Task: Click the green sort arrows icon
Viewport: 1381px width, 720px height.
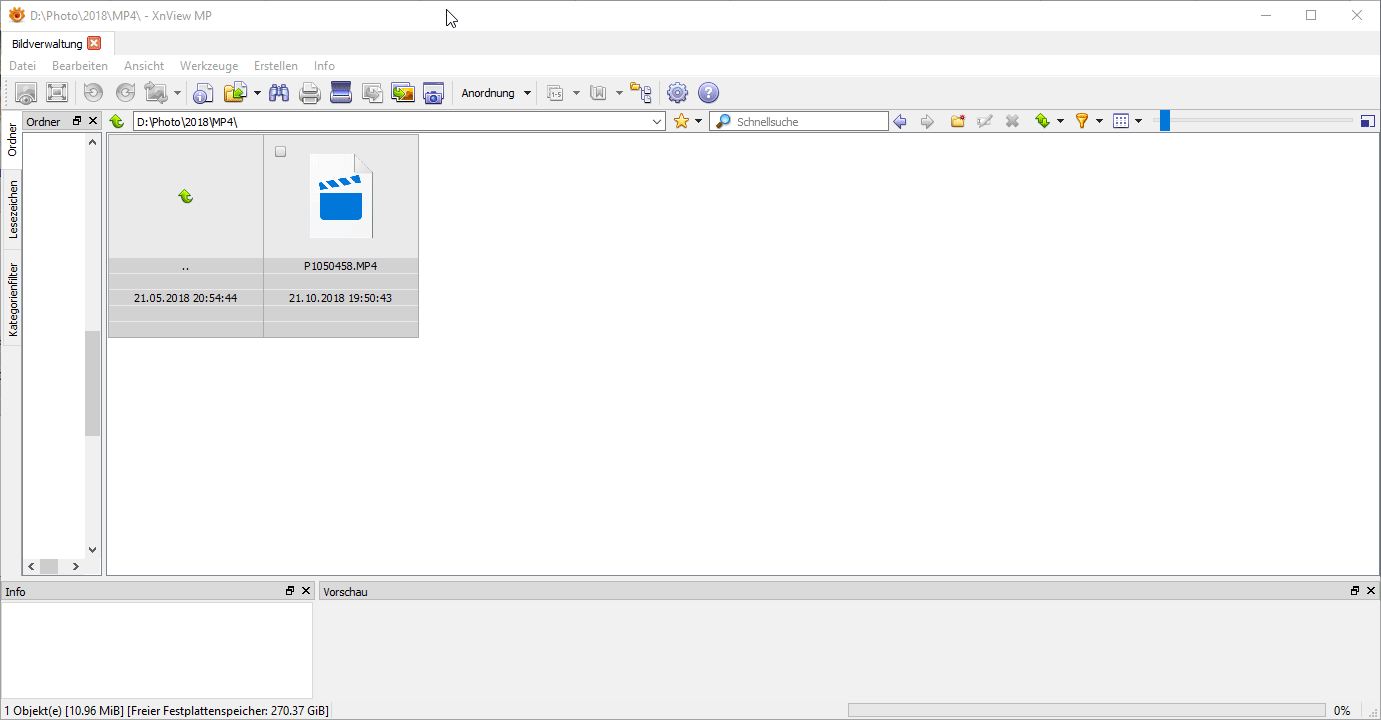Action: coord(1043,121)
